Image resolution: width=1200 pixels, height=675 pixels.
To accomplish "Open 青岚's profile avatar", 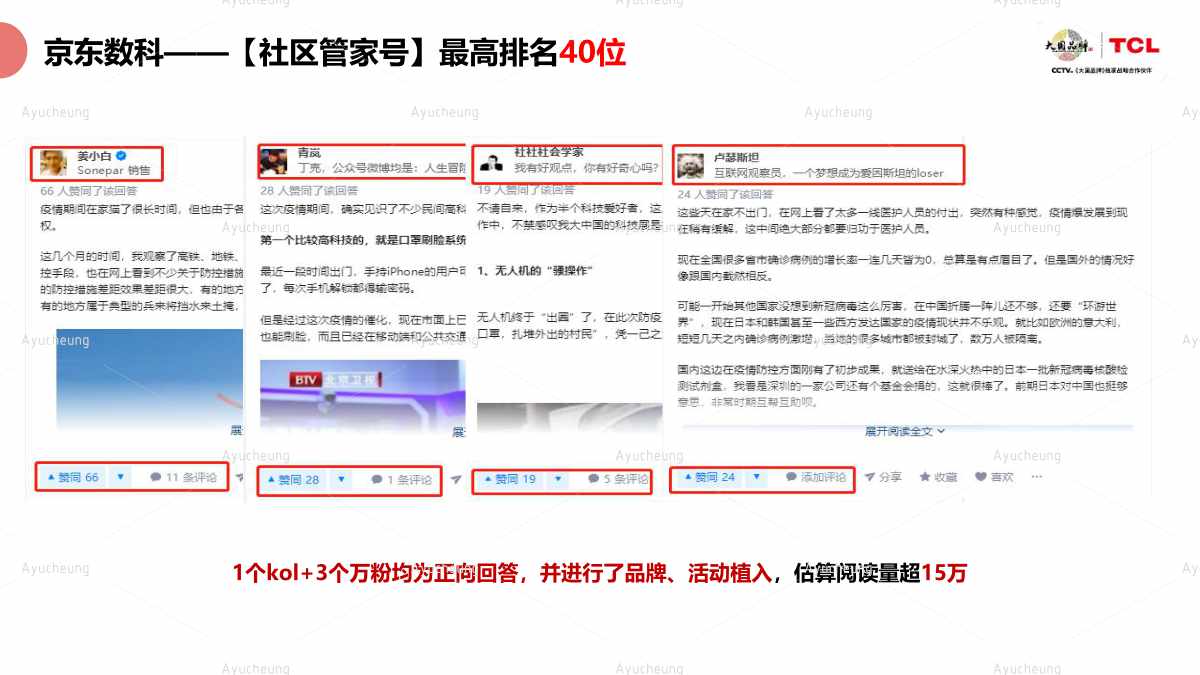I will pos(273,161).
